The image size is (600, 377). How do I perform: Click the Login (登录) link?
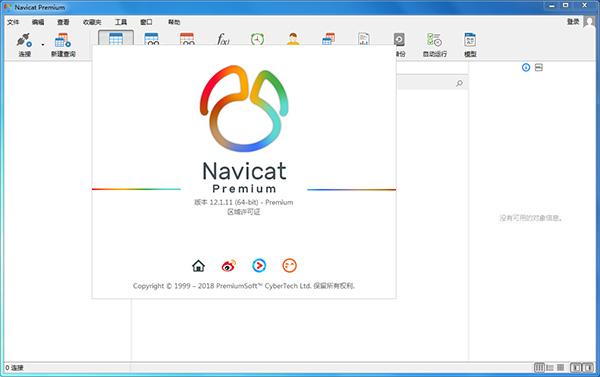573,22
